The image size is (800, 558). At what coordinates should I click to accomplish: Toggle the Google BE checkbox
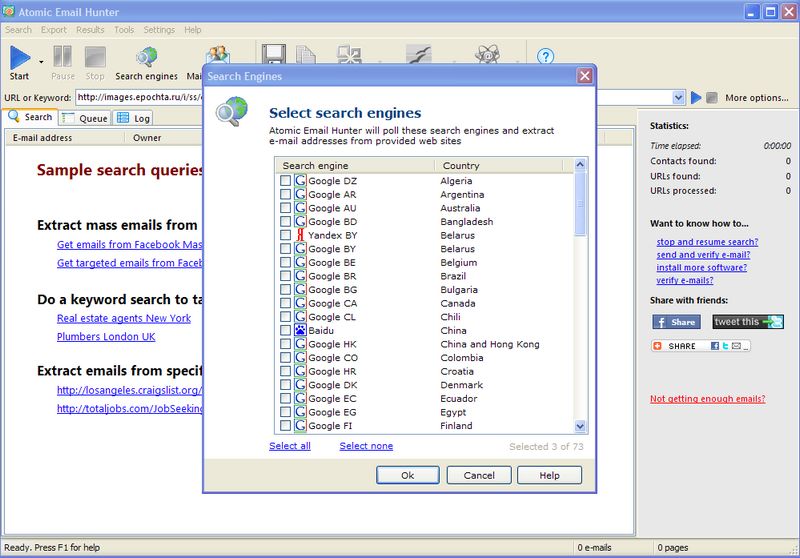285,262
